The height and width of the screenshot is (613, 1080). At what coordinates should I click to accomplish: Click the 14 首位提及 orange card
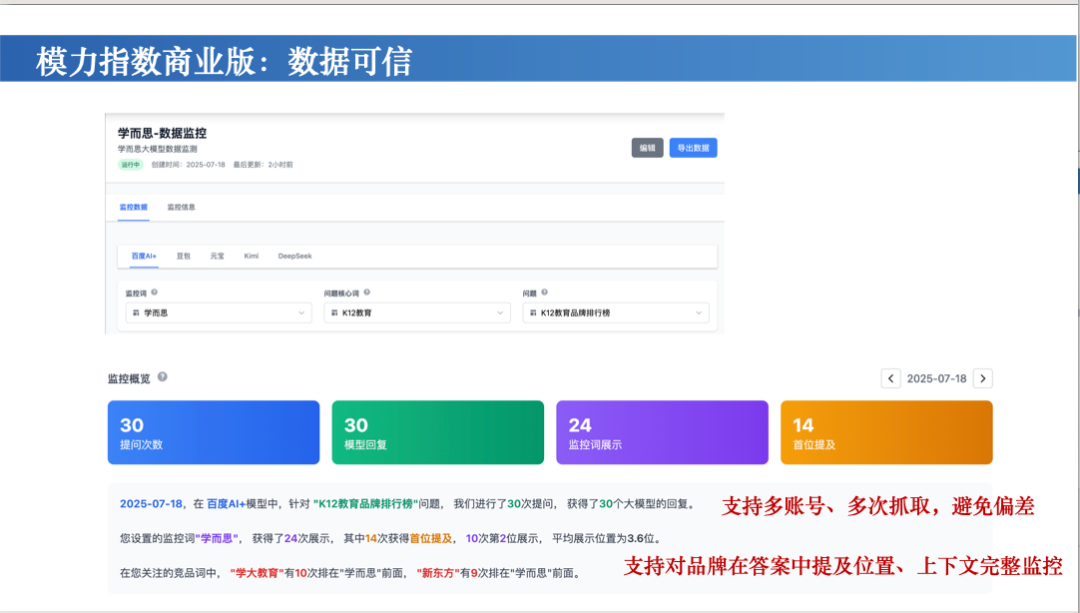point(886,433)
